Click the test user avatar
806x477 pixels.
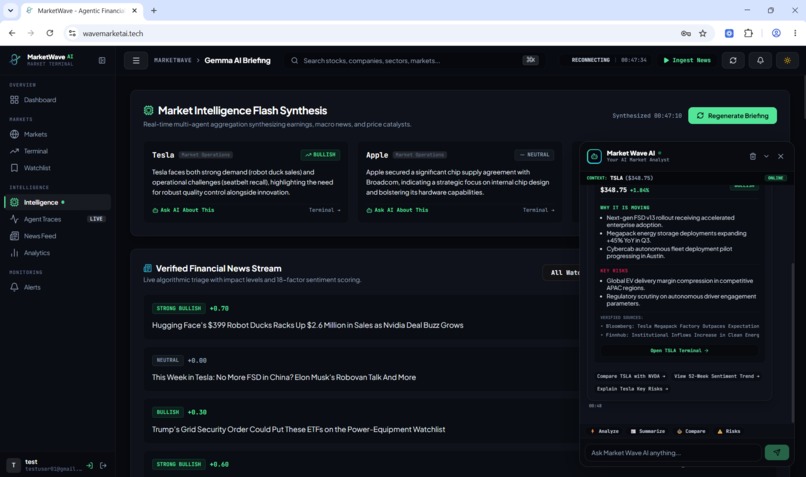13,465
